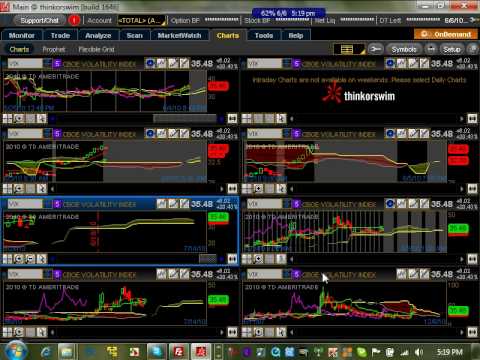Viewport: 480px width, 360px height.
Task: Click the grid crosshair icon below the top-left chart
Action: 7,118
